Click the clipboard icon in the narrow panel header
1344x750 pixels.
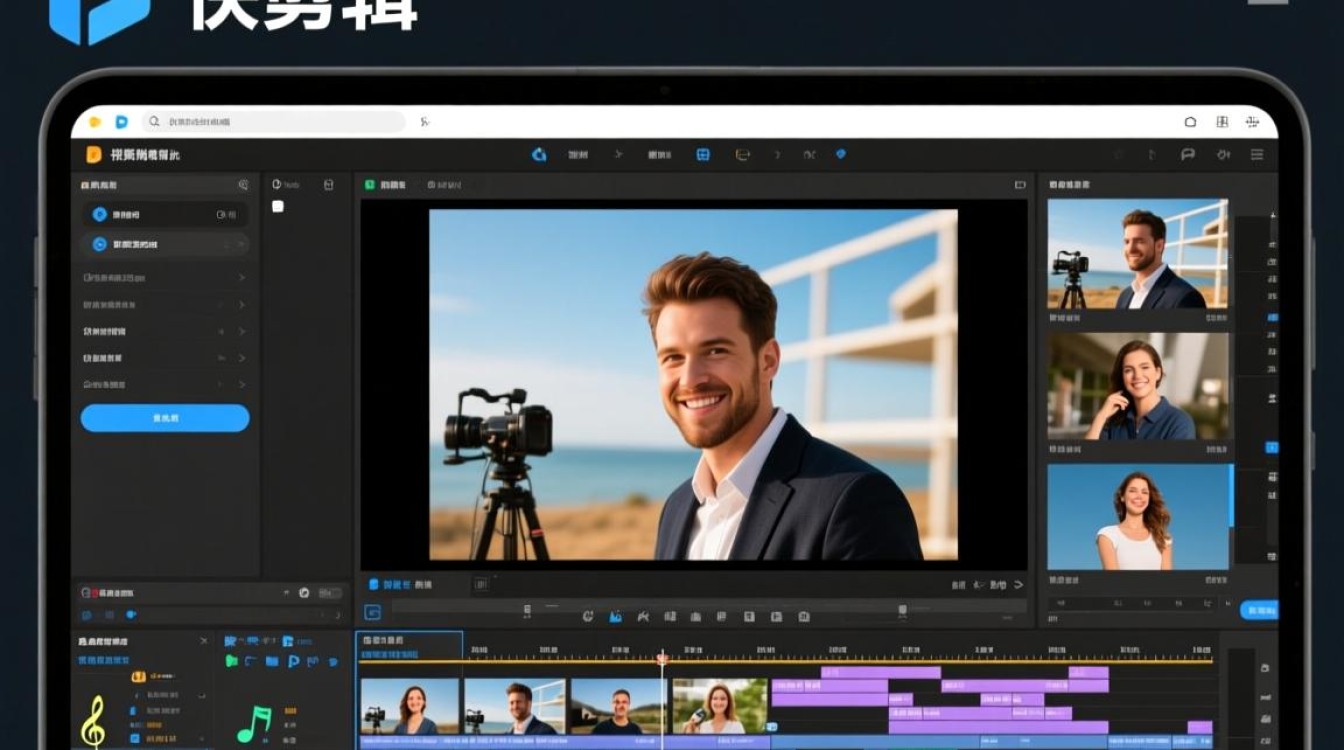pyautogui.click(x=329, y=185)
